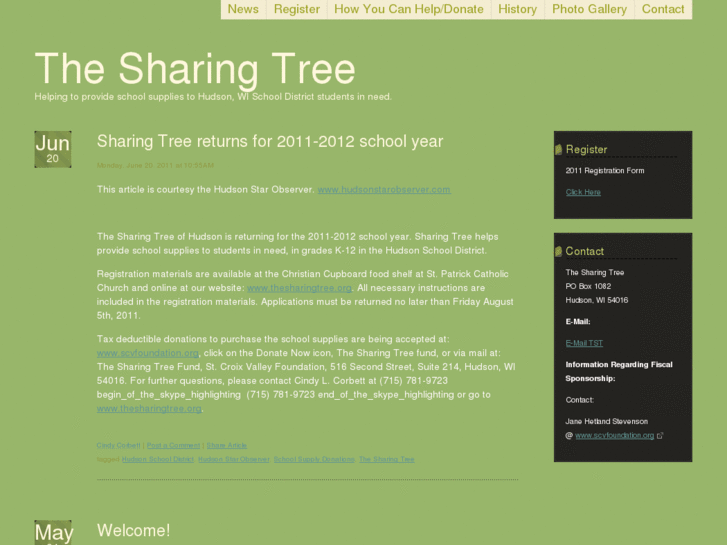Click 'PO Box 1082' address line
The height and width of the screenshot is (545, 727).
tap(588, 286)
